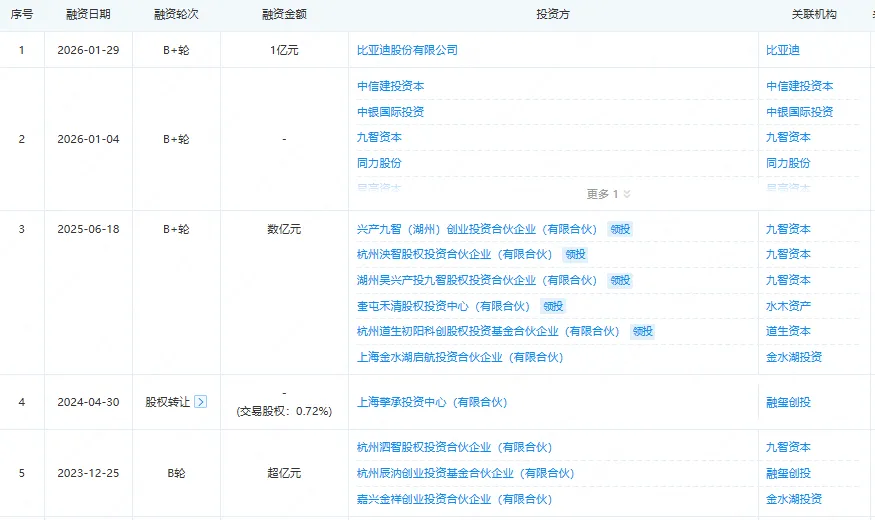
Task: Select the 1亿元 amount cell
Action: pyautogui.click(x=284, y=50)
